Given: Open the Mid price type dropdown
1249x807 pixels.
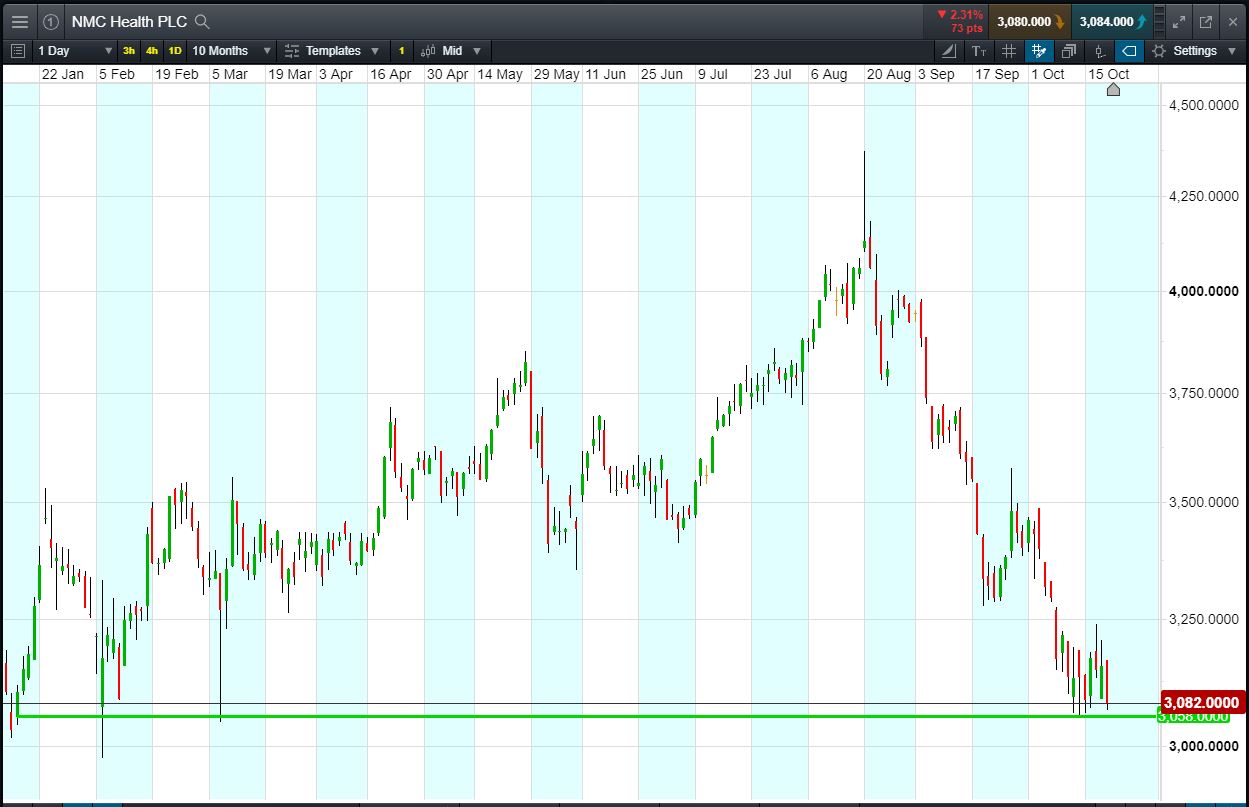Looking at the screenshot, I should point(451,51).
